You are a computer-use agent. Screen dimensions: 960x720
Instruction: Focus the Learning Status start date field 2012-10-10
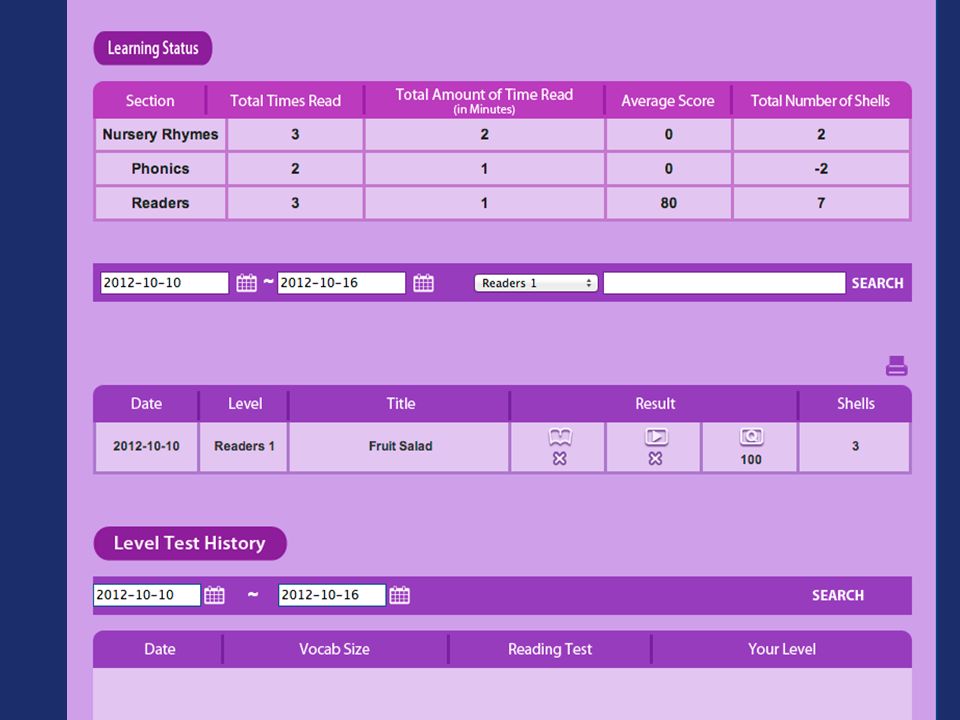(164, 283)
